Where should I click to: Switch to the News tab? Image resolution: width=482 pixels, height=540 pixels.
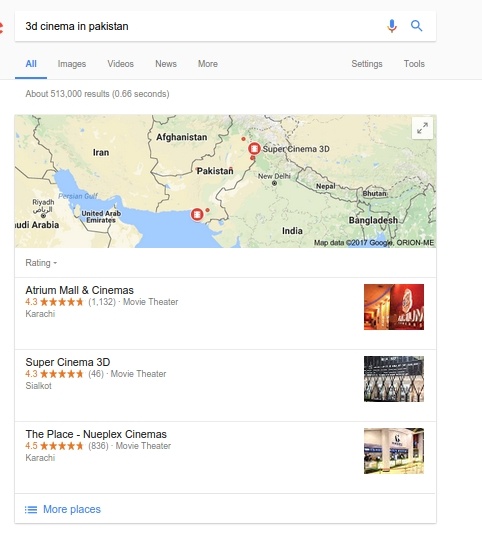click(166, 64)
